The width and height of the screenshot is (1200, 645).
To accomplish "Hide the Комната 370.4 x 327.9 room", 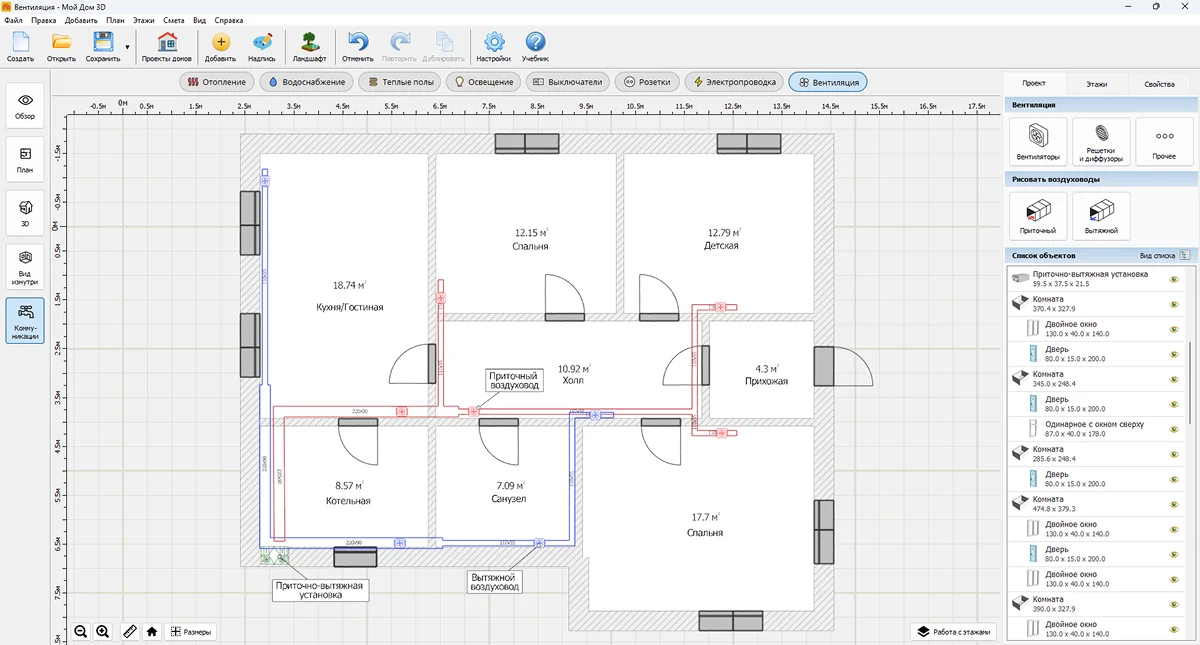I will coord(1174,304).
